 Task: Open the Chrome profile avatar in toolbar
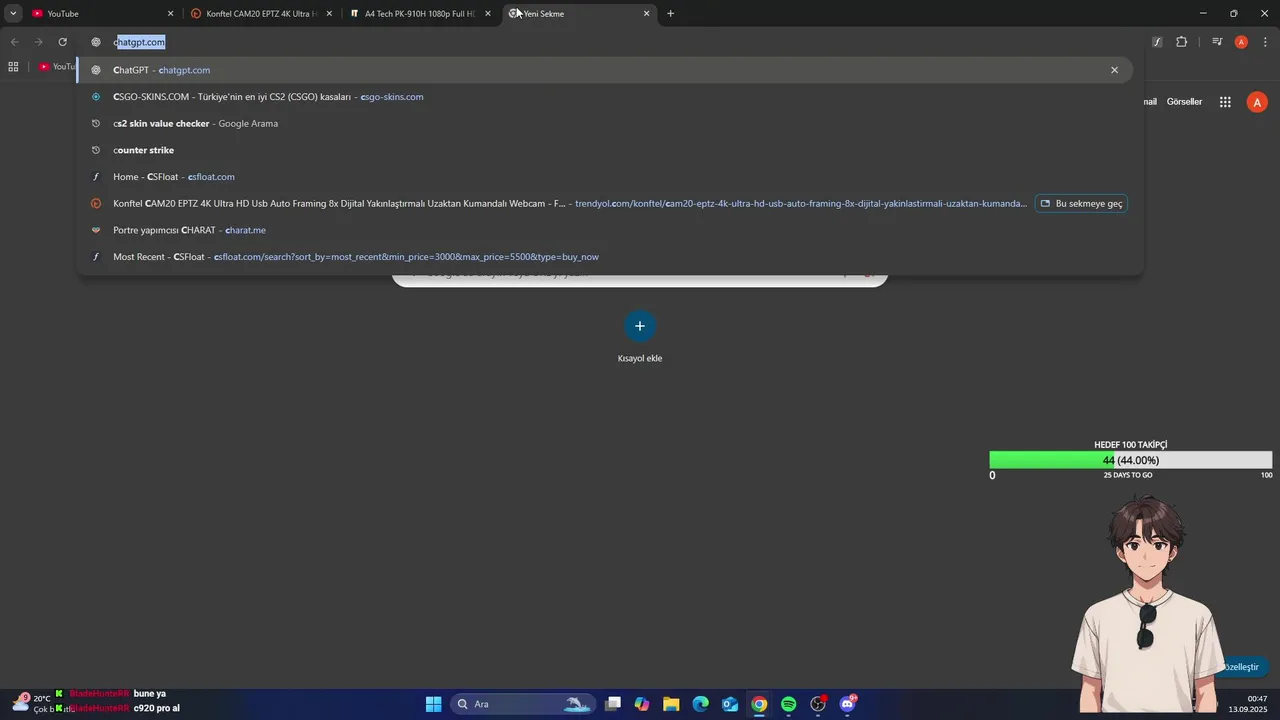[1241, 42]
